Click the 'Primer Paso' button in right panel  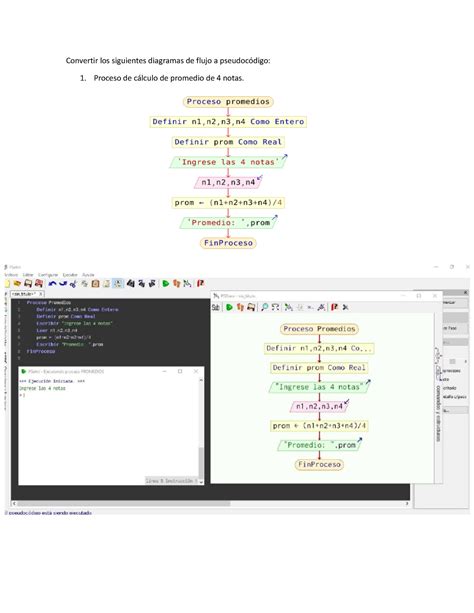click(454, 328)
